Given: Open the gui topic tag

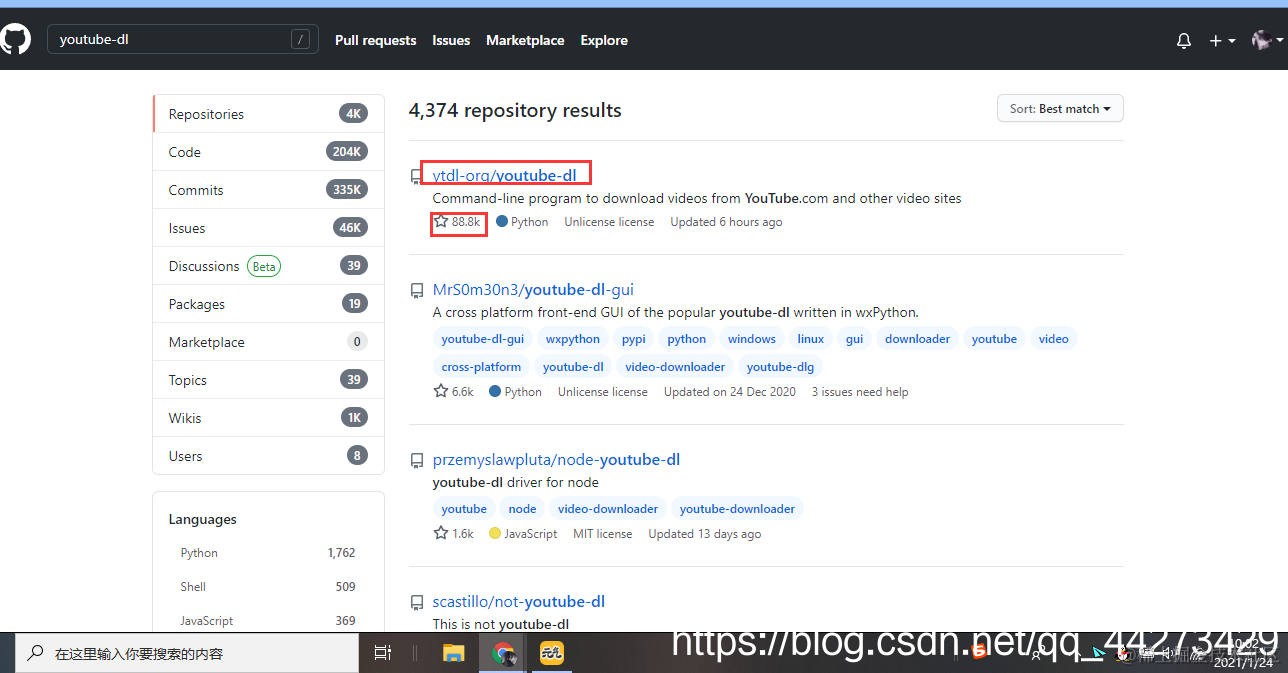Looking at the screenshot, I should point(855,339).
